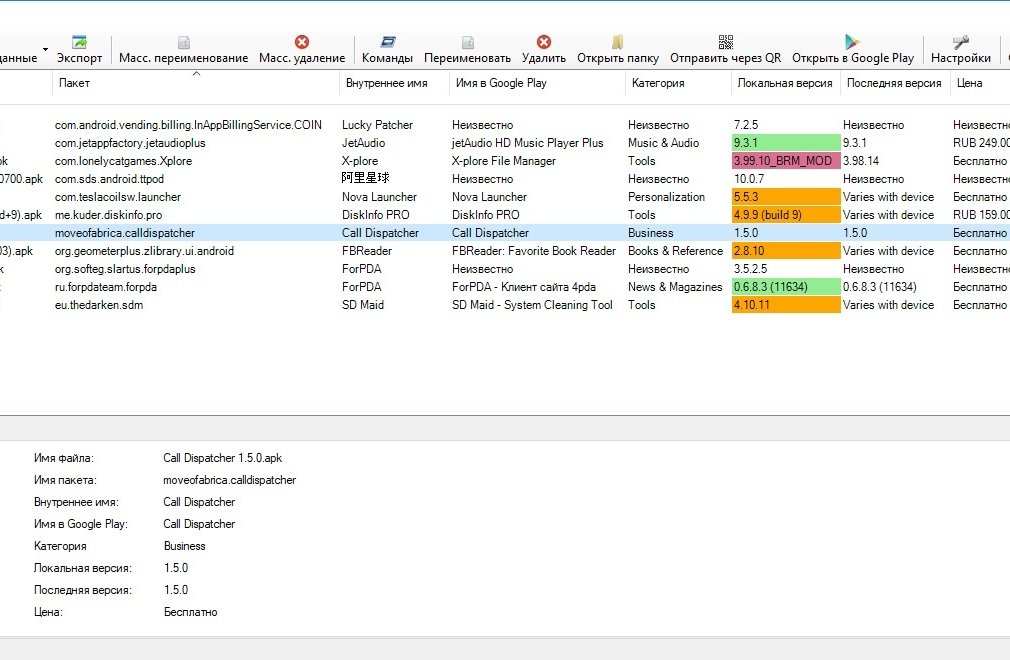Viewport: 1010px width, 660px height.
Task: Click the Локальная версия column header
Action: click(x=785, y=83)
